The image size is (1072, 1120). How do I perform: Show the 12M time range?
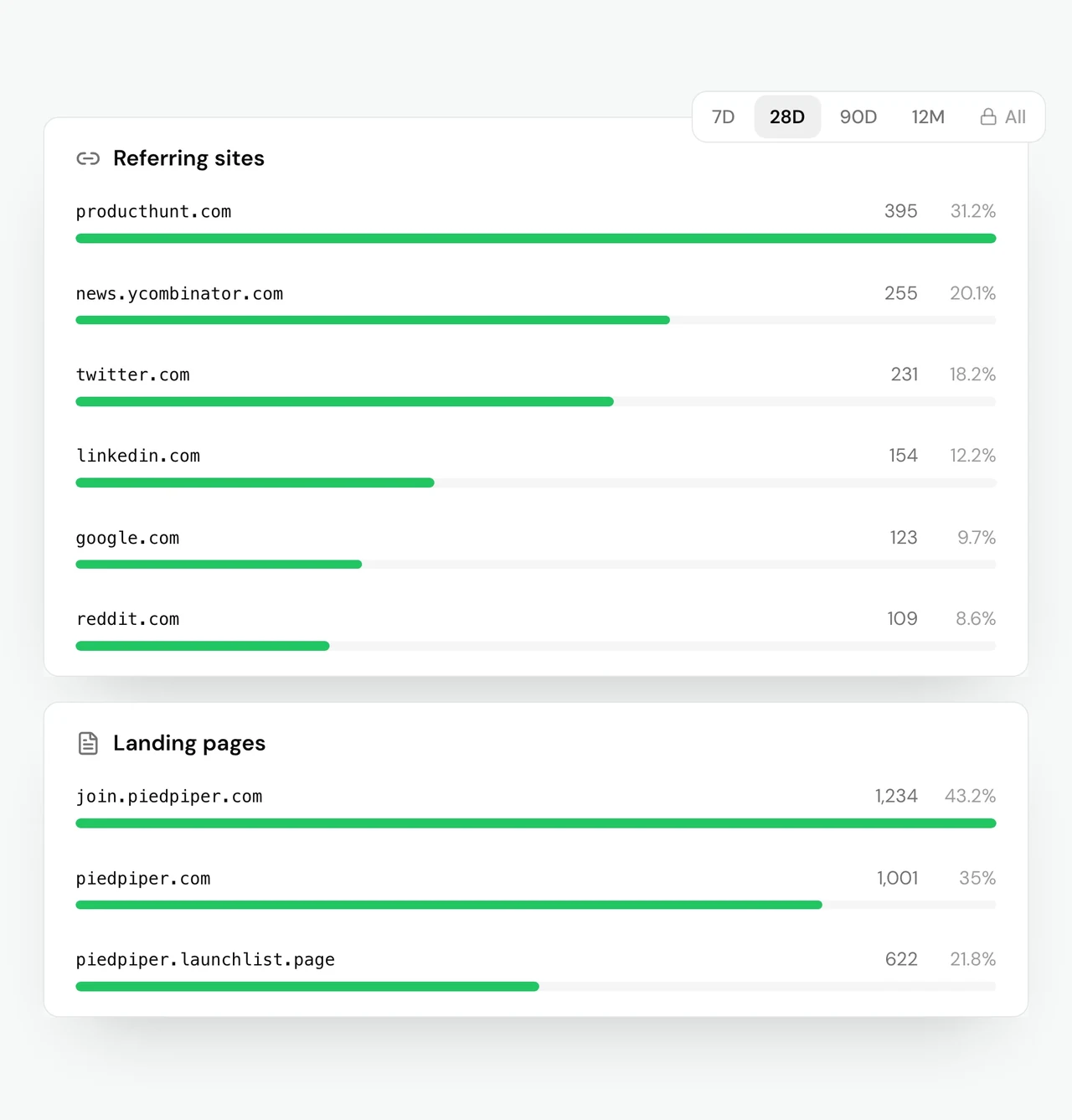[928, 116]
